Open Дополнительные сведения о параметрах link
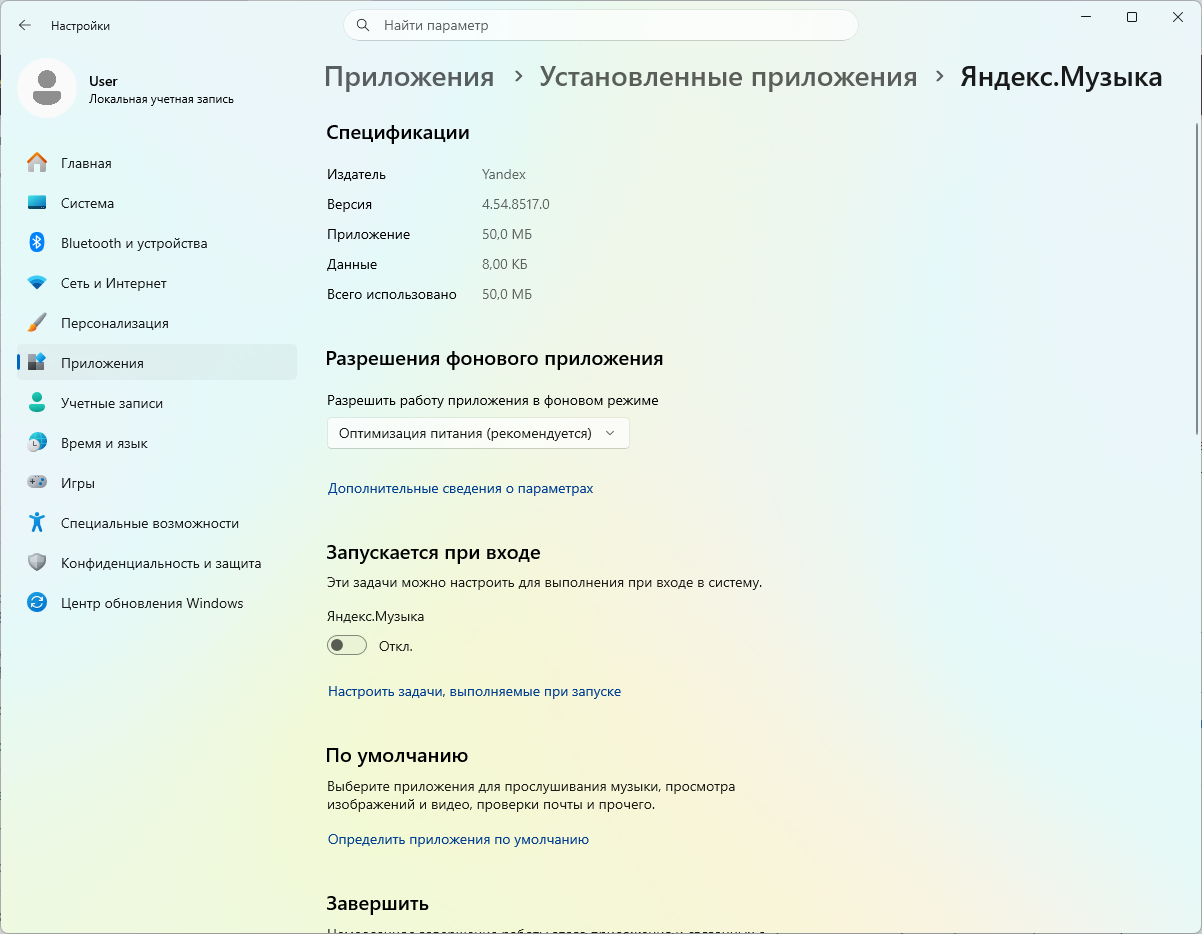Viewport: 1202px width, 934px height. 461,488
